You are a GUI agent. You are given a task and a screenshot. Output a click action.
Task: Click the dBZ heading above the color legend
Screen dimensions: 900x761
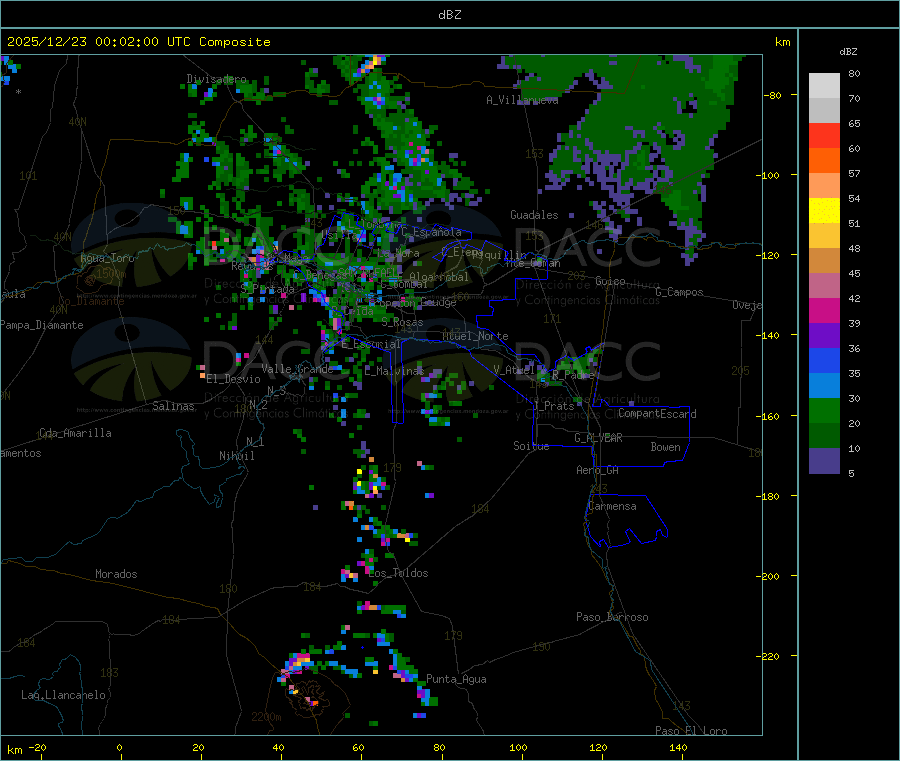coord(848,52)
